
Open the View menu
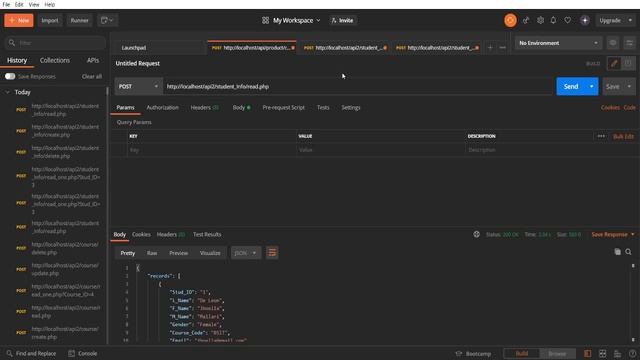click(34, 4)
